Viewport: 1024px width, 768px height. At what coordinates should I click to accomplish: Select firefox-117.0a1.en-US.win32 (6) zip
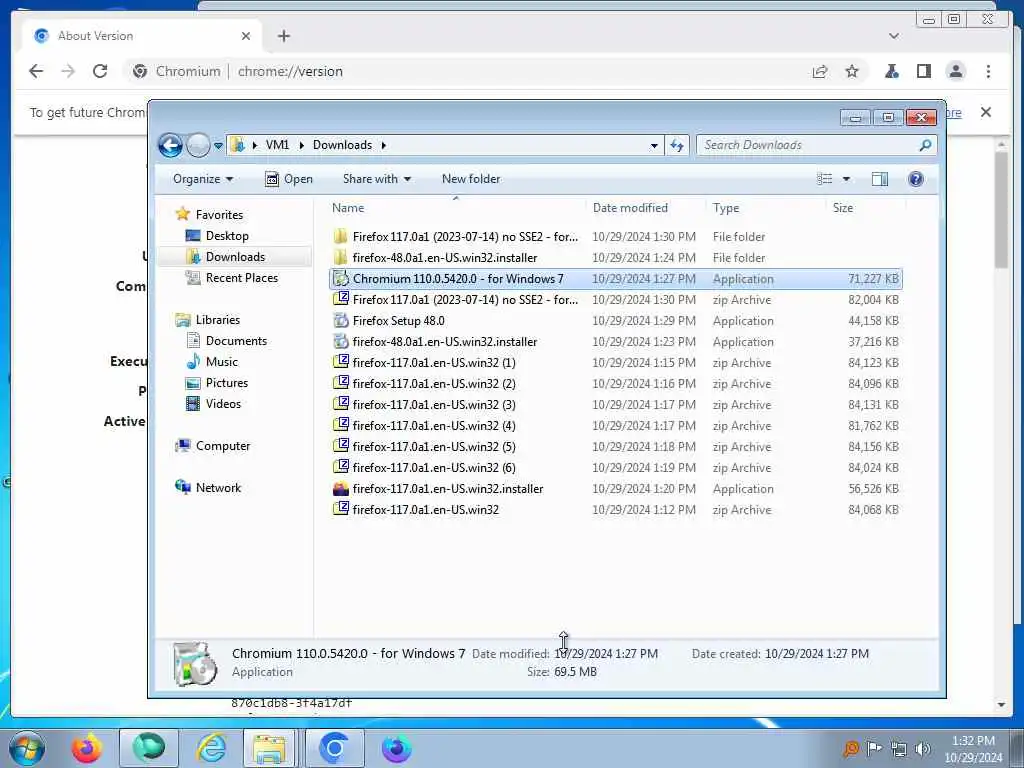tap(616, 468)
